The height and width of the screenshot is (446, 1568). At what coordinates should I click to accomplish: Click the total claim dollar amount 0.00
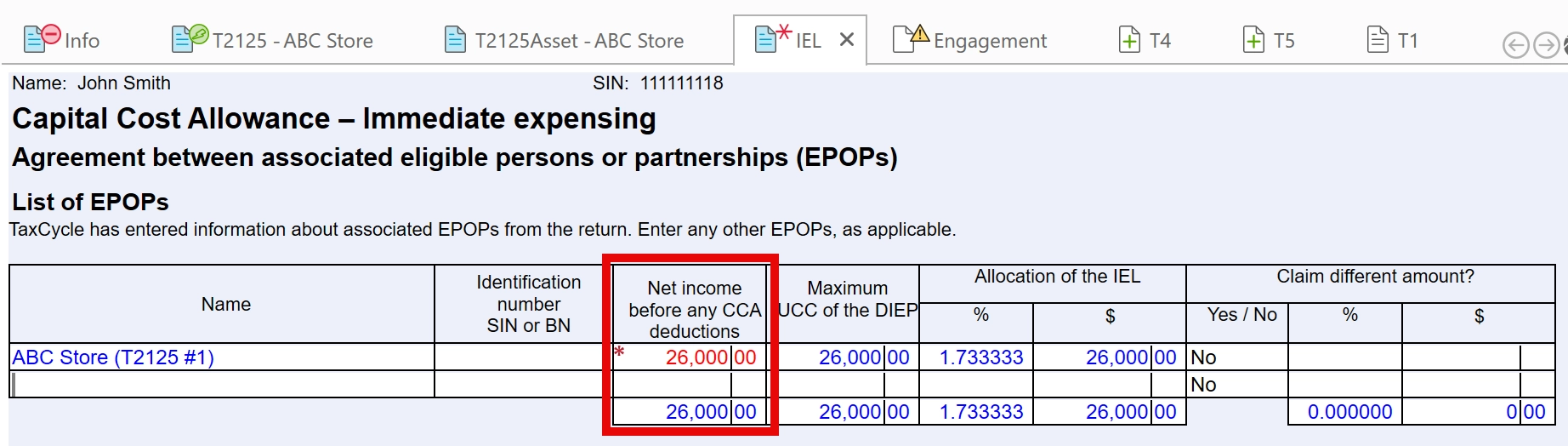(1479, 412)
